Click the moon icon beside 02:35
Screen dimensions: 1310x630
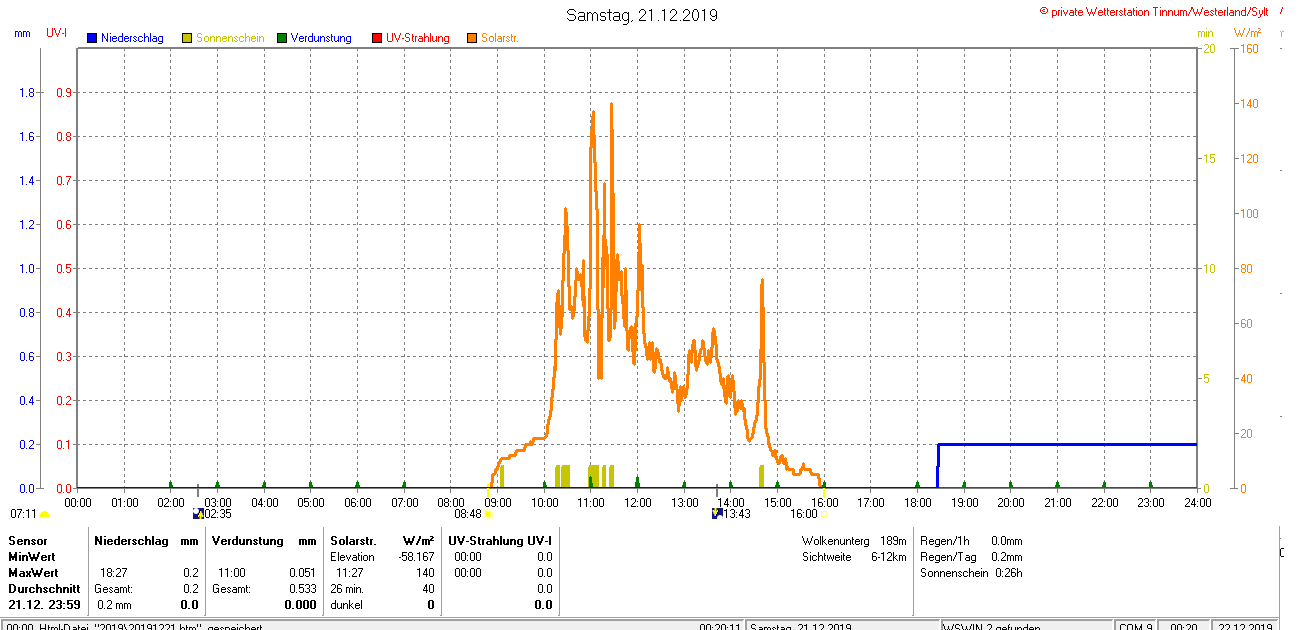198,513
